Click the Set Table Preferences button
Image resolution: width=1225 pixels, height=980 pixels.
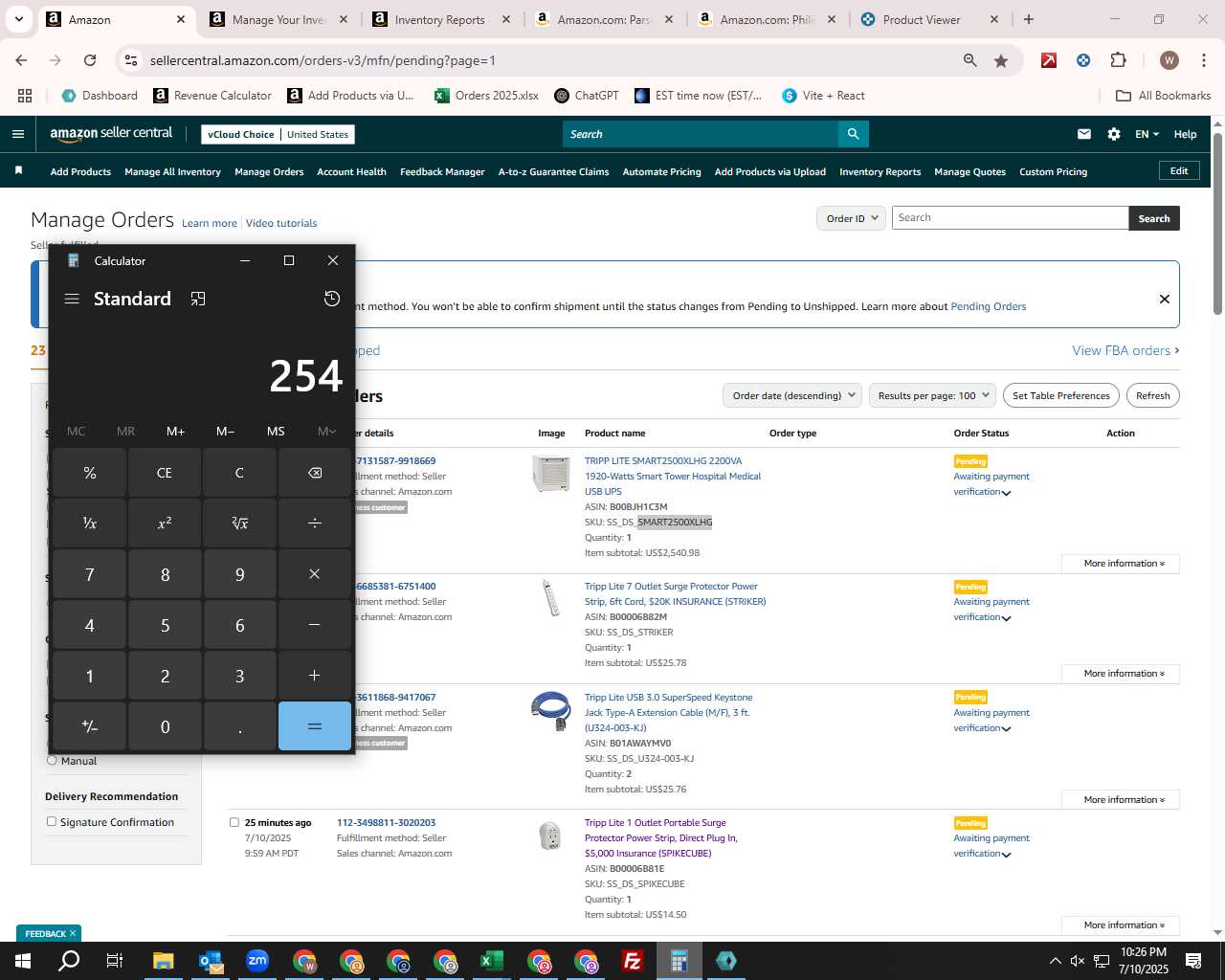pyautogui.click(x=1060, y=395)
